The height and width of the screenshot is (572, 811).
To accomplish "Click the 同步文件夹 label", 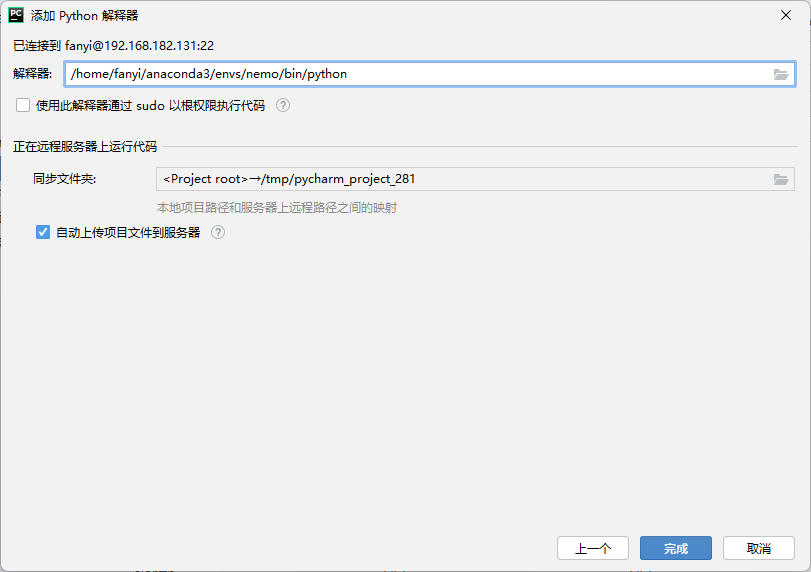I will 65,179.
